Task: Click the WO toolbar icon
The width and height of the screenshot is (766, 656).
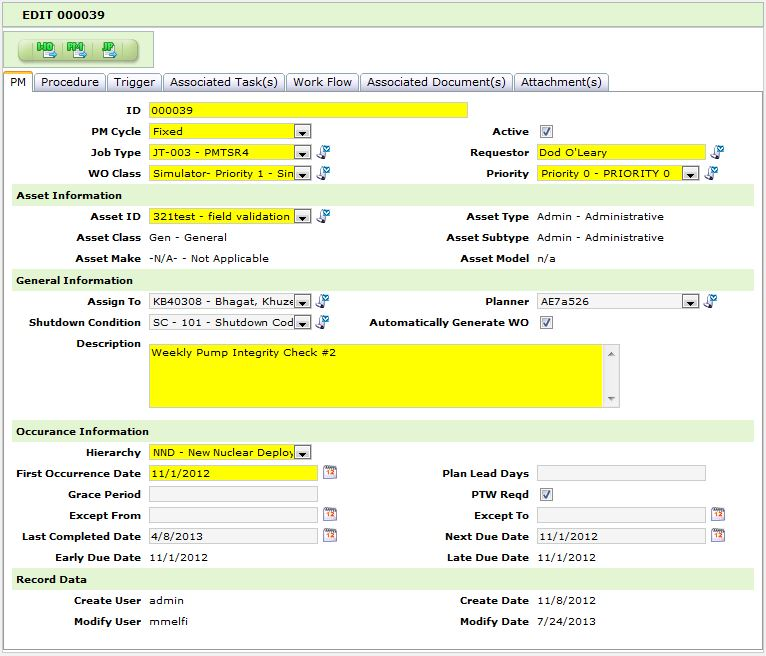Action: [46, 48]
